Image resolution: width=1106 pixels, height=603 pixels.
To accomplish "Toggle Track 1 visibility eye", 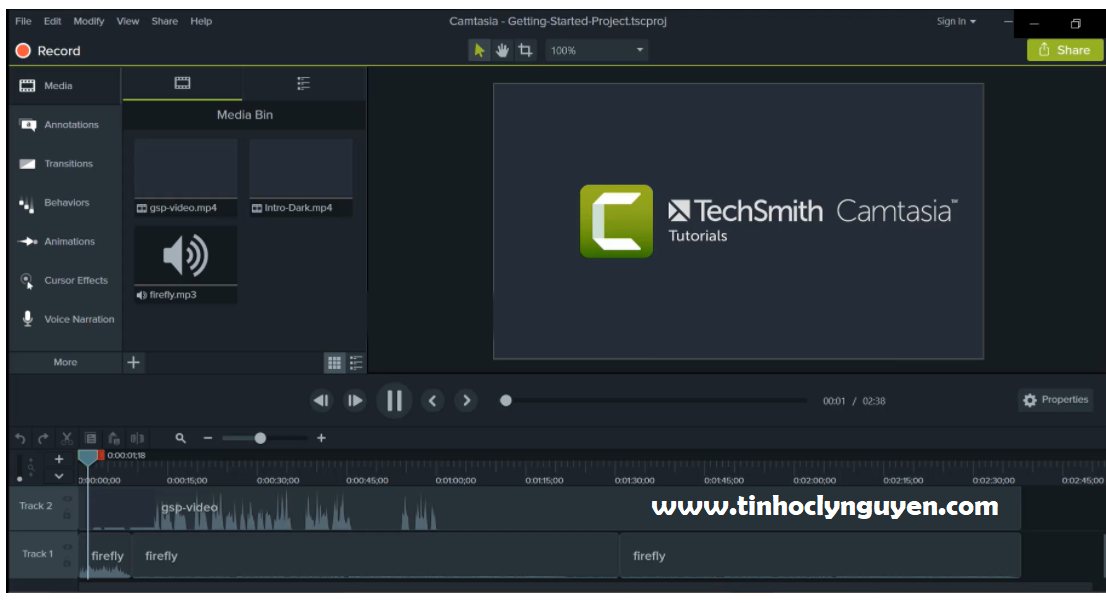I will pyautogui.click(x=67, y=547).
